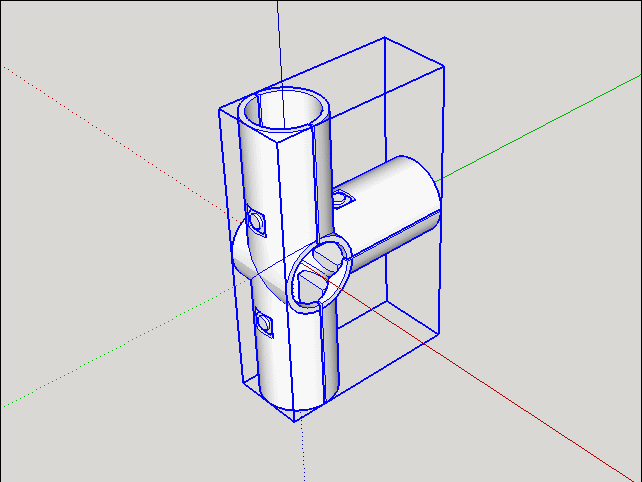Click the bottom end of the vertical pipe

(300, 398)
